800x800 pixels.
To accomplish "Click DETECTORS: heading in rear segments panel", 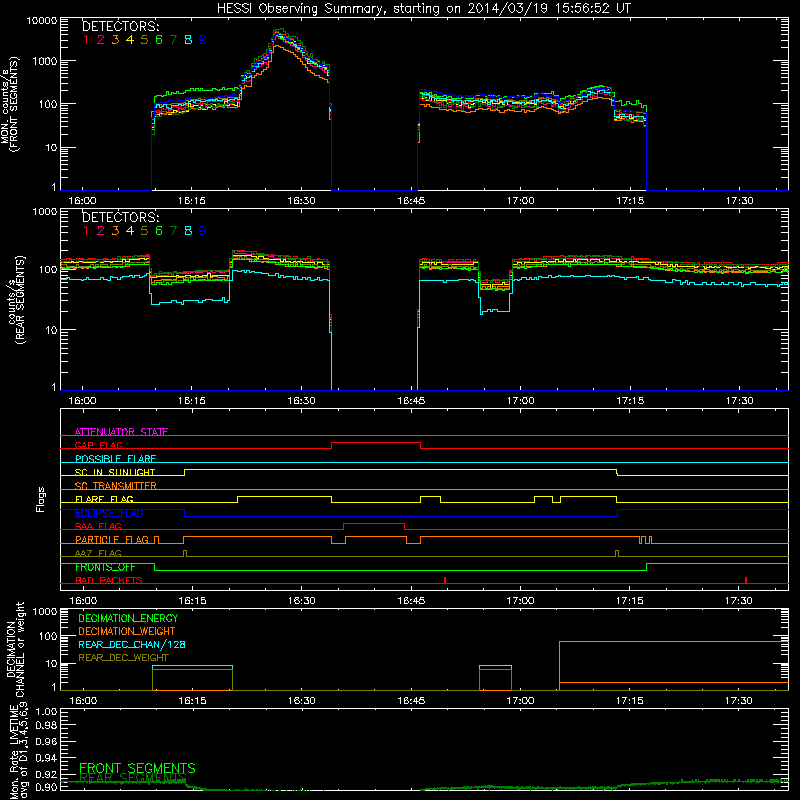I will pyautogui.click(x=121, y=217).
